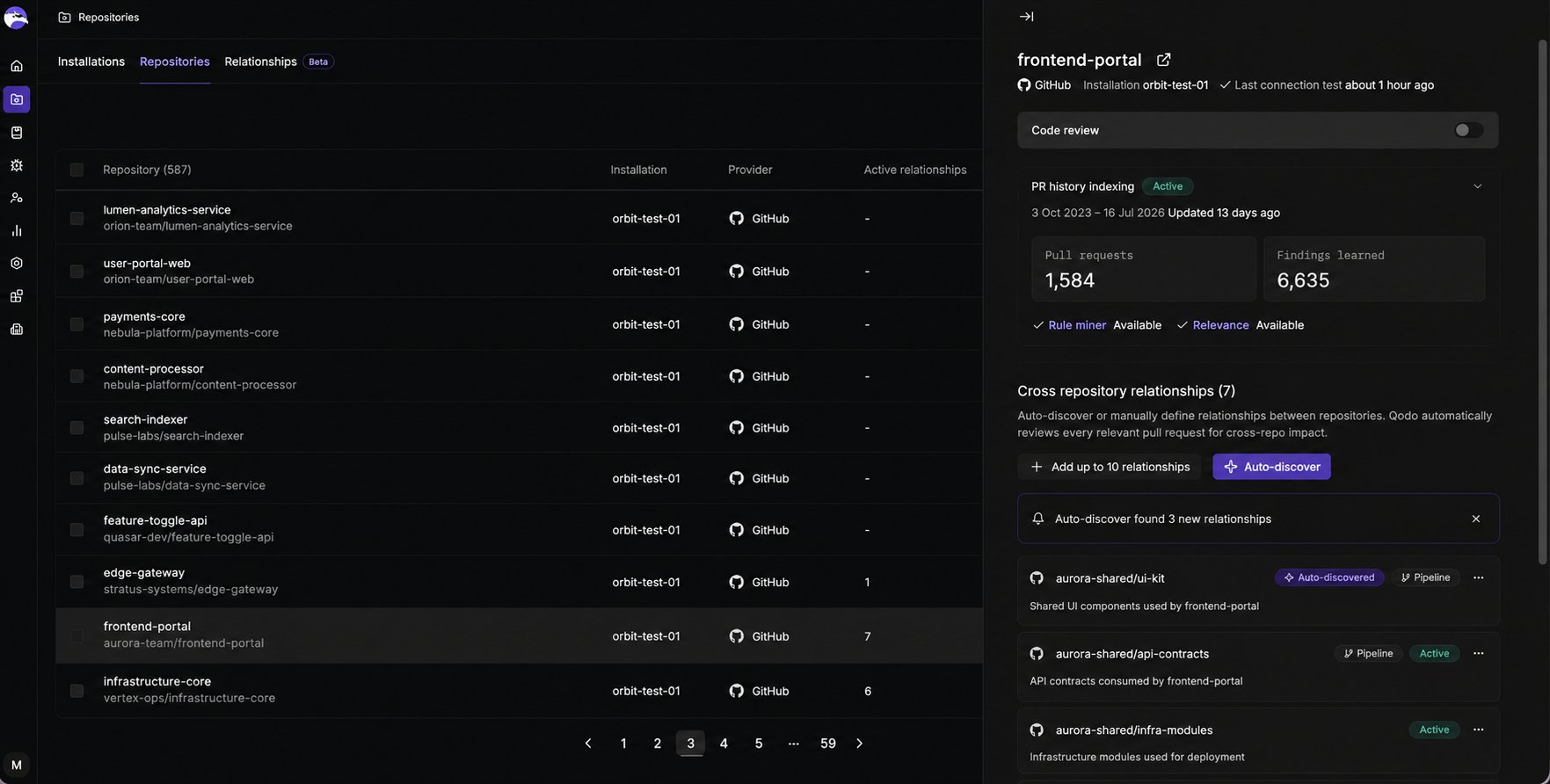Go to page 1
The image size is (1550, 784).
point(623,744)
